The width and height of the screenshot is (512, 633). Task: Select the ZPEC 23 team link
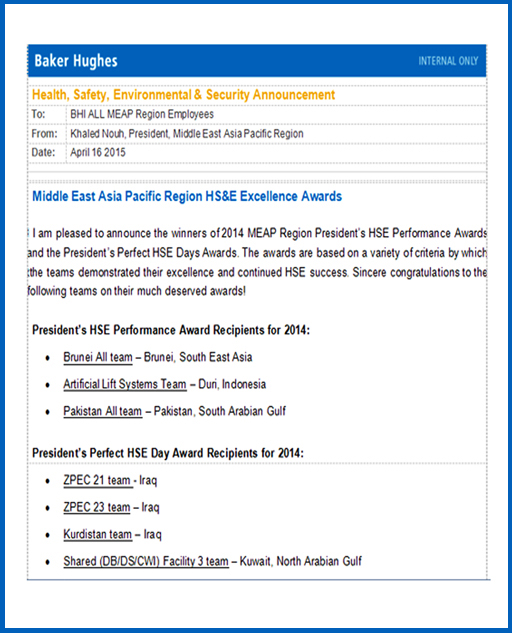click(x=97, y=507)
